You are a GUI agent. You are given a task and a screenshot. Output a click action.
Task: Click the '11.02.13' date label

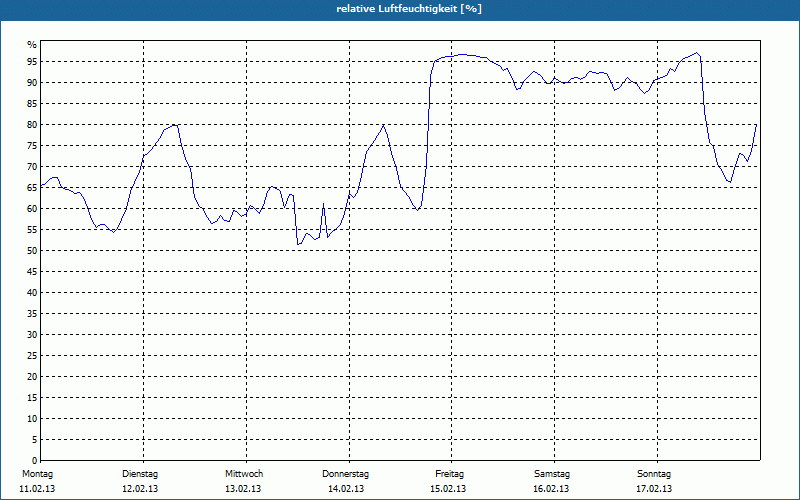click(x=37, y=489)
